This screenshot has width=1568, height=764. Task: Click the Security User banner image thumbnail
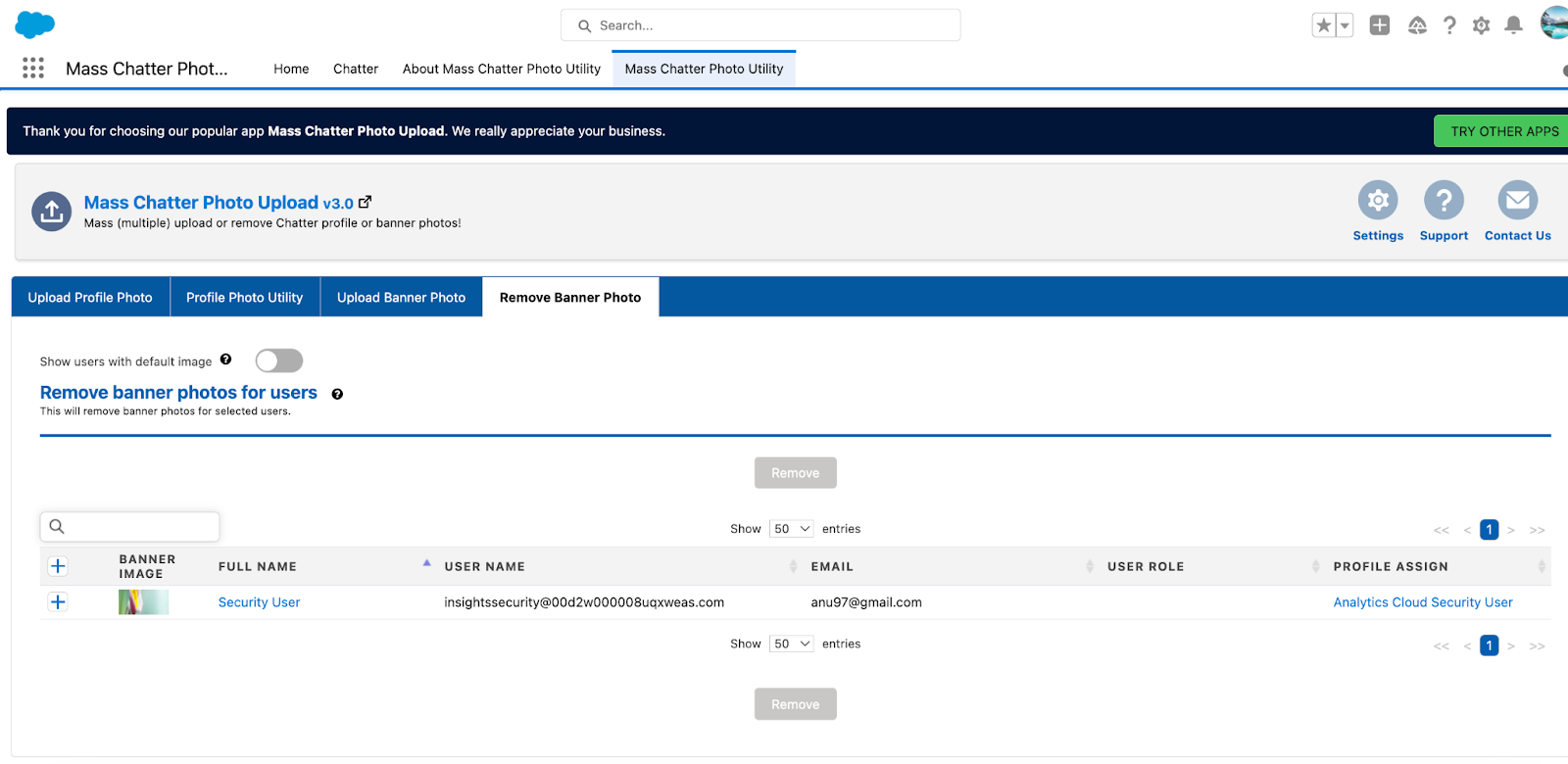(x=143, y=602)
